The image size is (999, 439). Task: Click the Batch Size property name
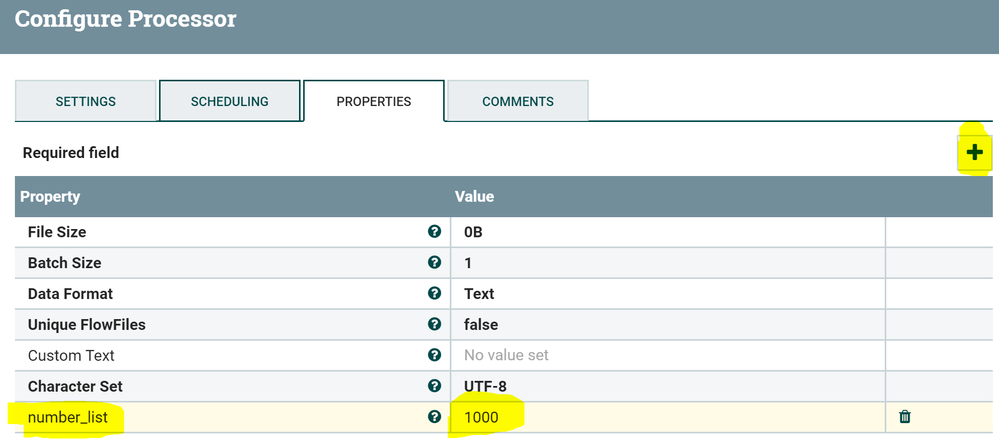(64, 263)
